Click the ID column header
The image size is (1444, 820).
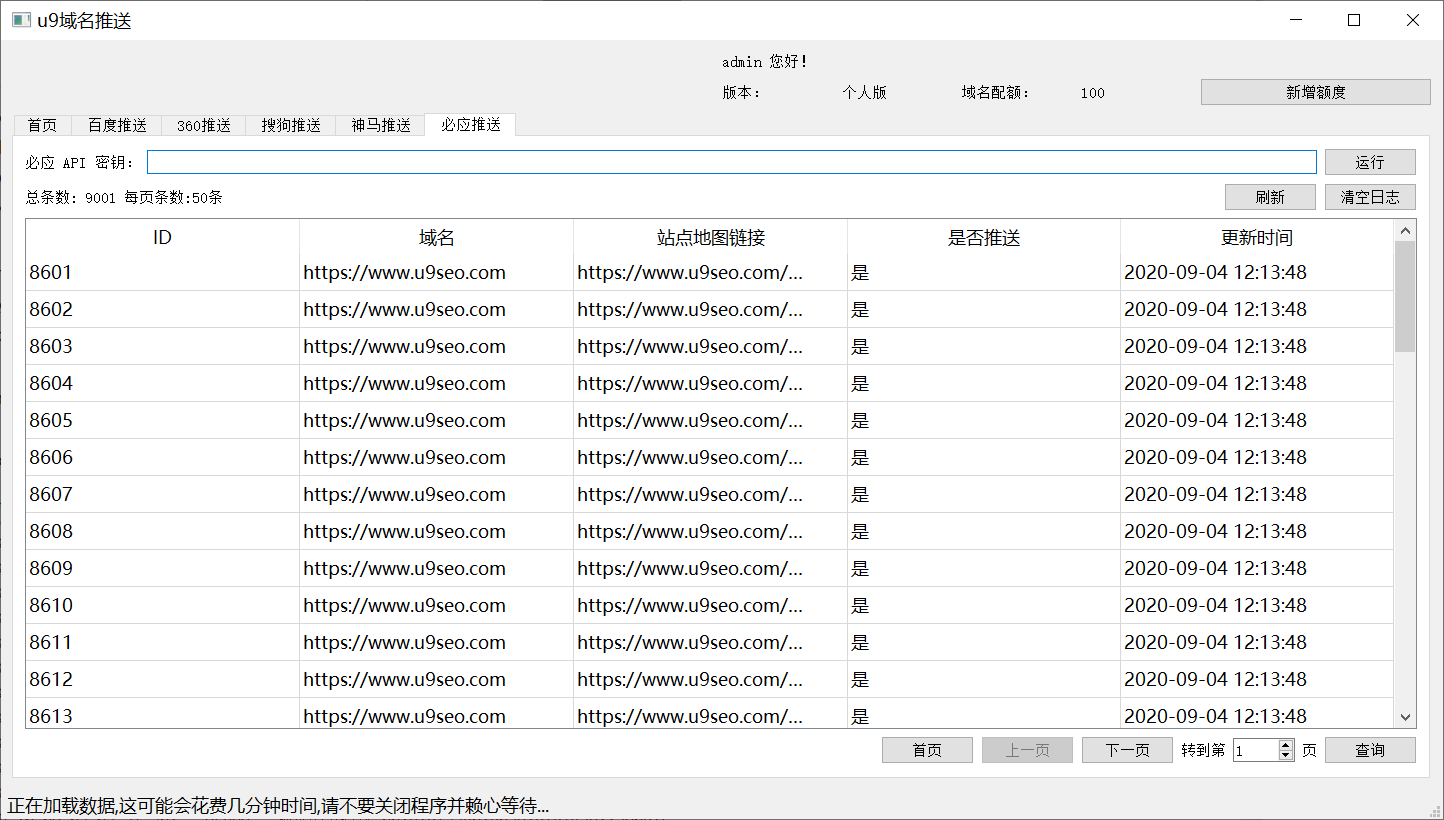[162, 237]
